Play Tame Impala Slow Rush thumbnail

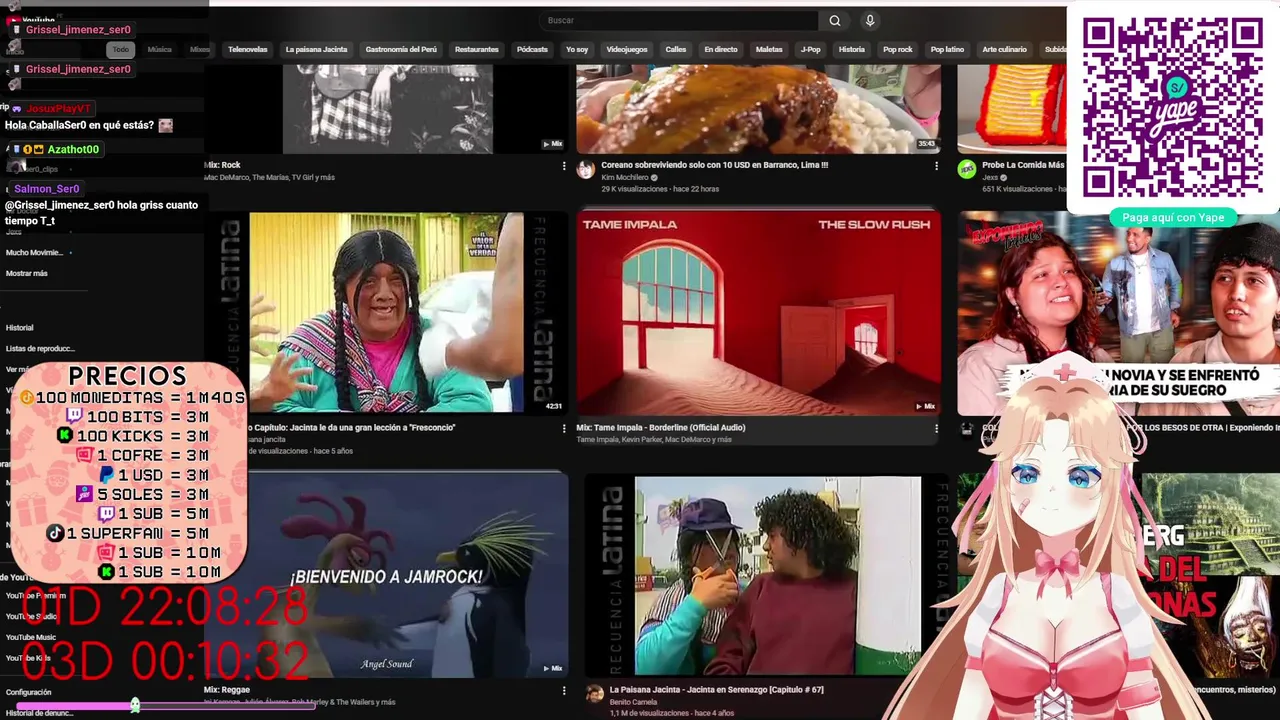(x=758, y=312)
